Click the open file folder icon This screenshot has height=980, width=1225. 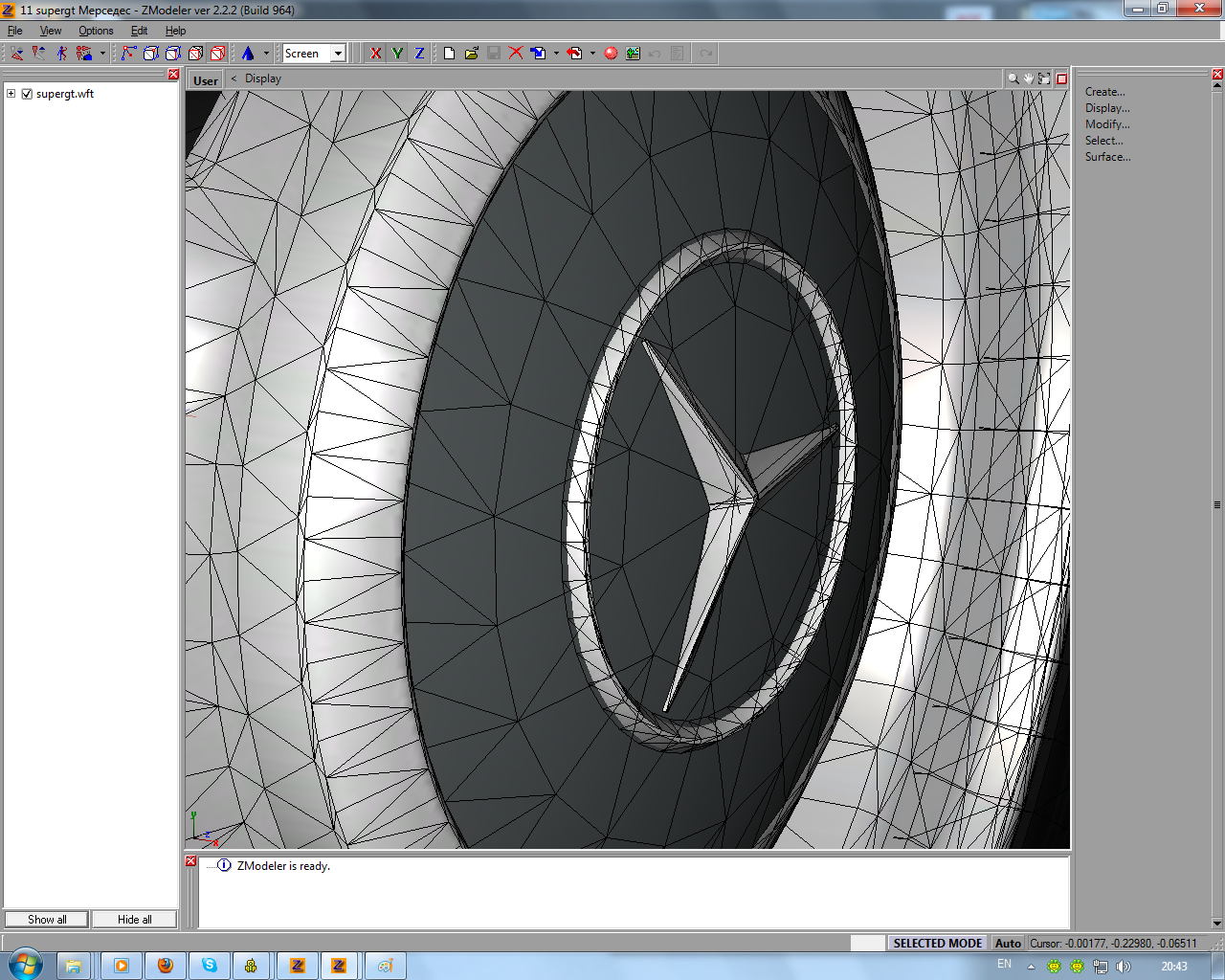[471, 54]
